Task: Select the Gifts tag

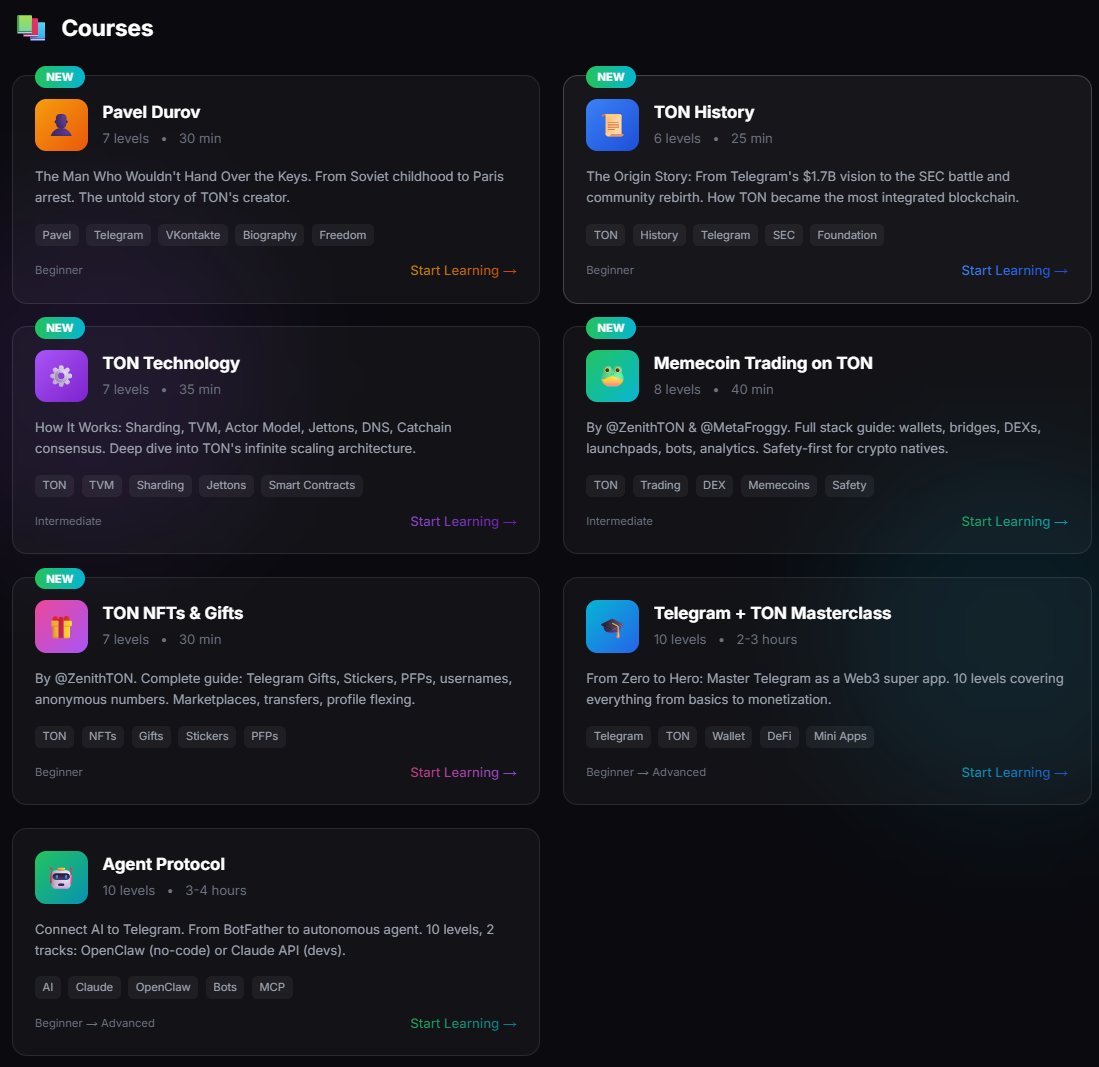Action: (151, 736)
